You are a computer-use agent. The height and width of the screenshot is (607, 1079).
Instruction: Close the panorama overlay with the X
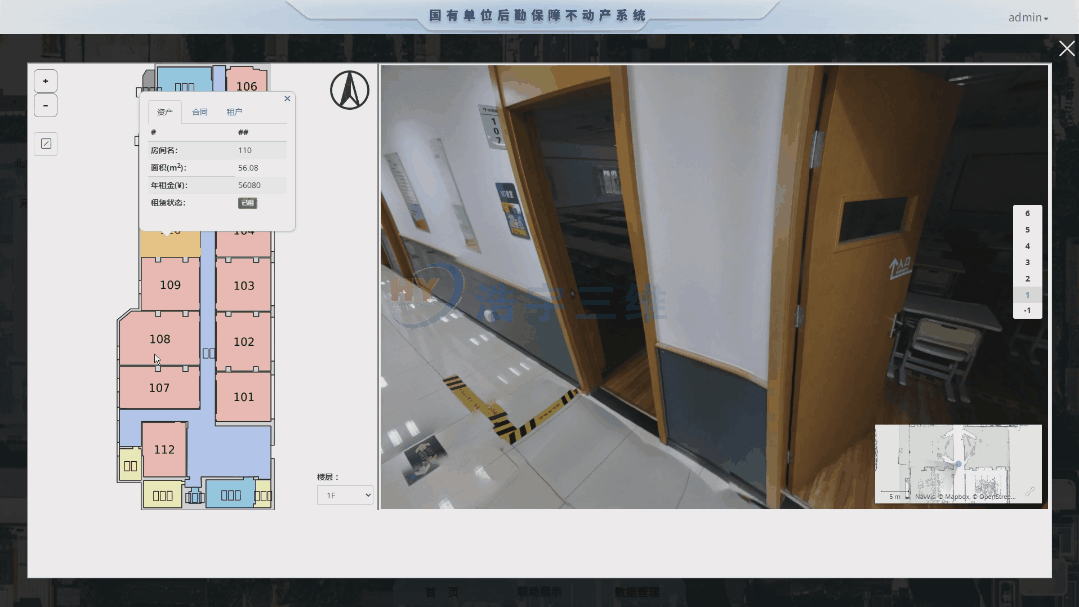(1067, 48)
